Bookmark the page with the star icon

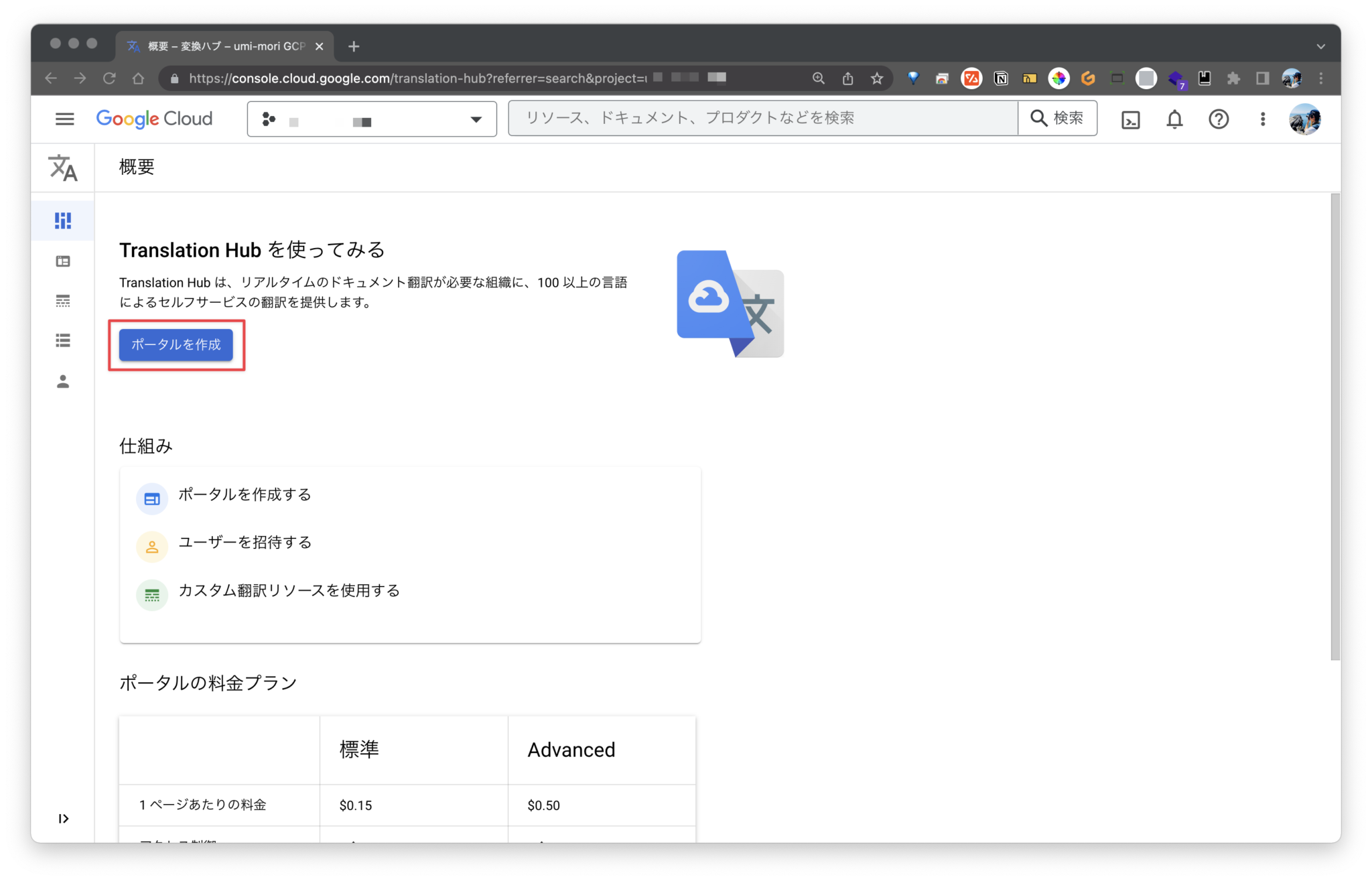tap(876, 78)
